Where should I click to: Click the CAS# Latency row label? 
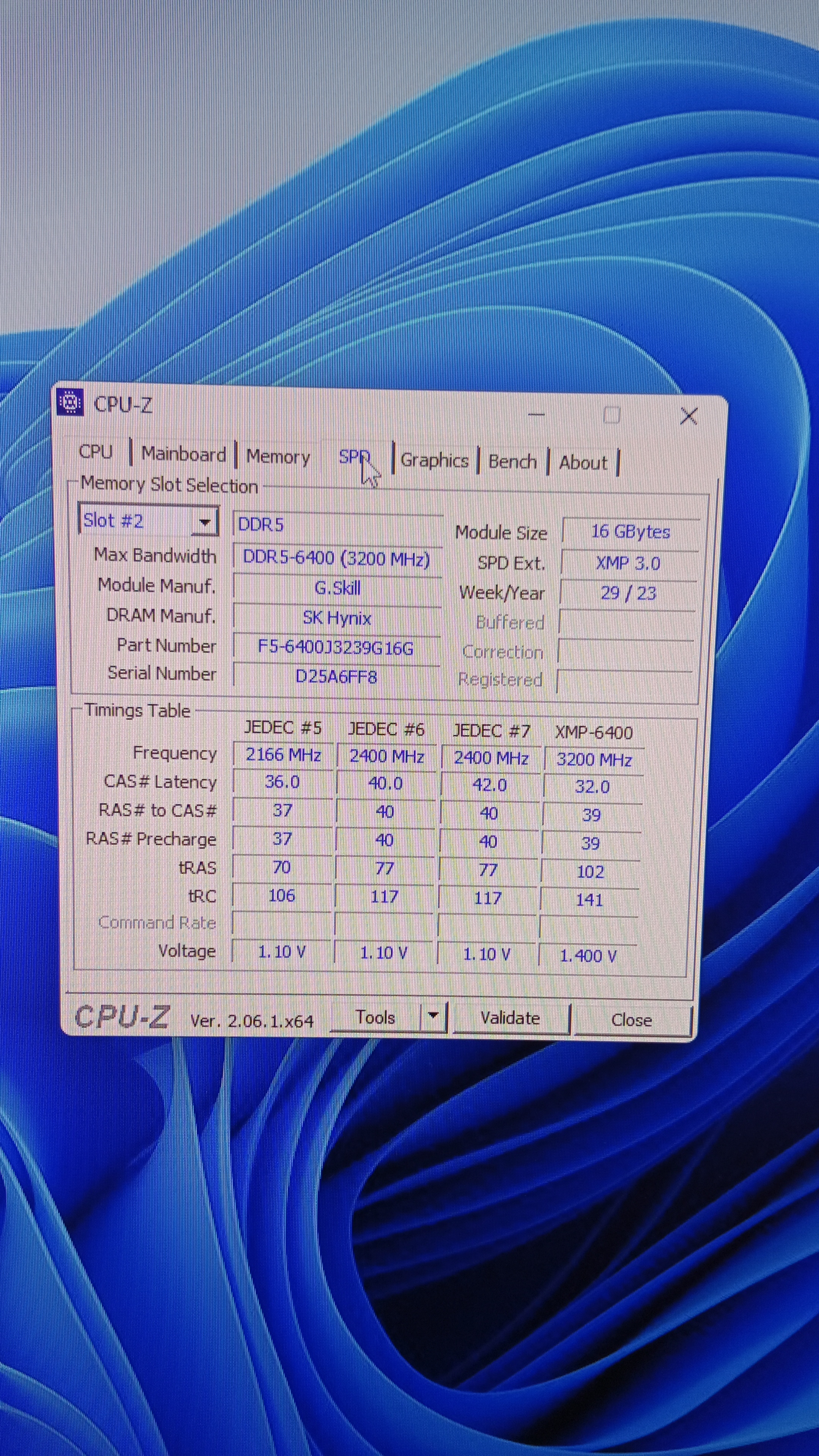pyautogui.click(x=160, y=782)
